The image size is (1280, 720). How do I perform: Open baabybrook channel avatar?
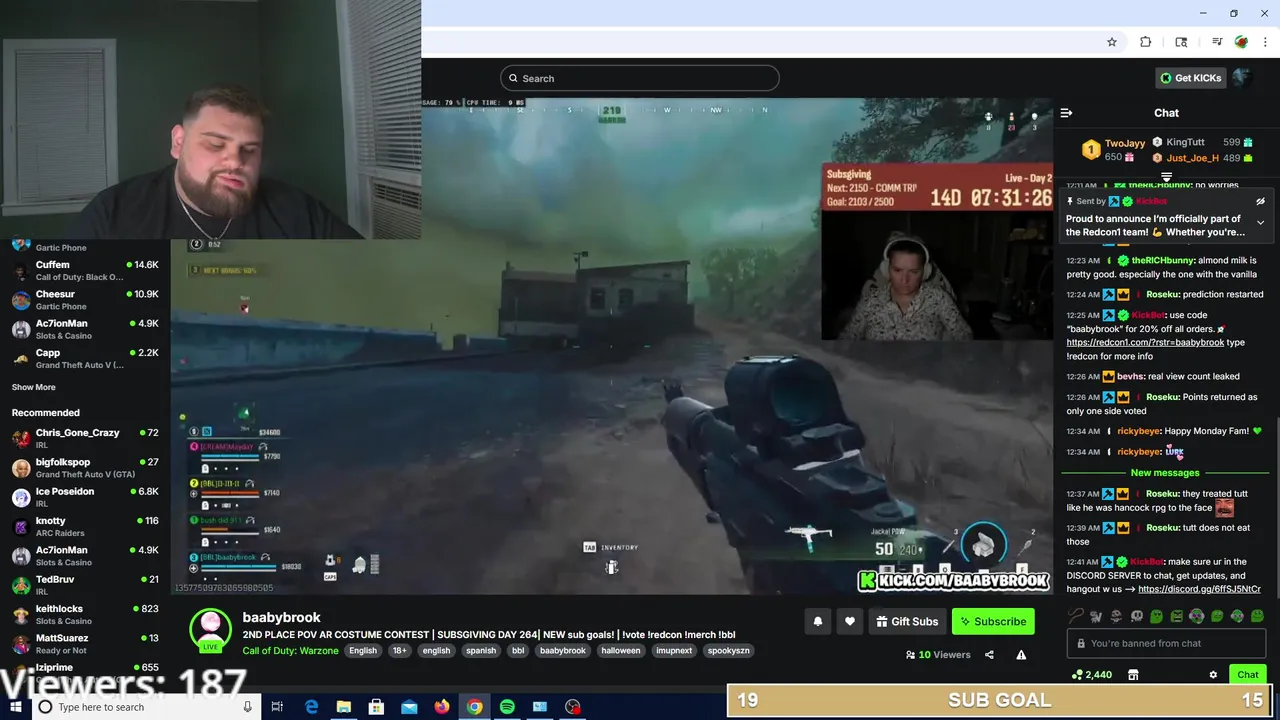(211, 630)
